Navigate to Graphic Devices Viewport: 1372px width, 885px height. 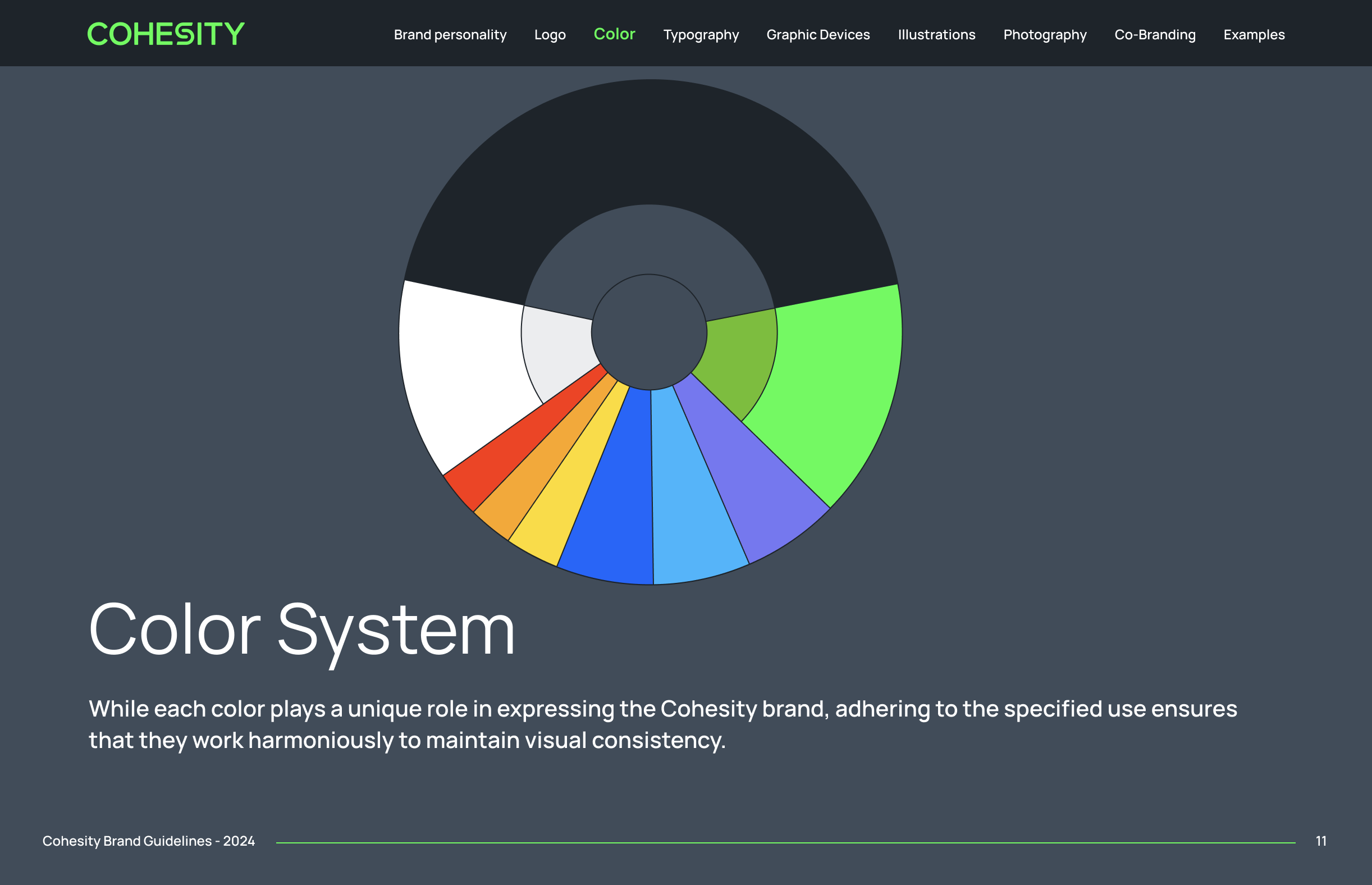pyautogui.click(x=817, y=35)
